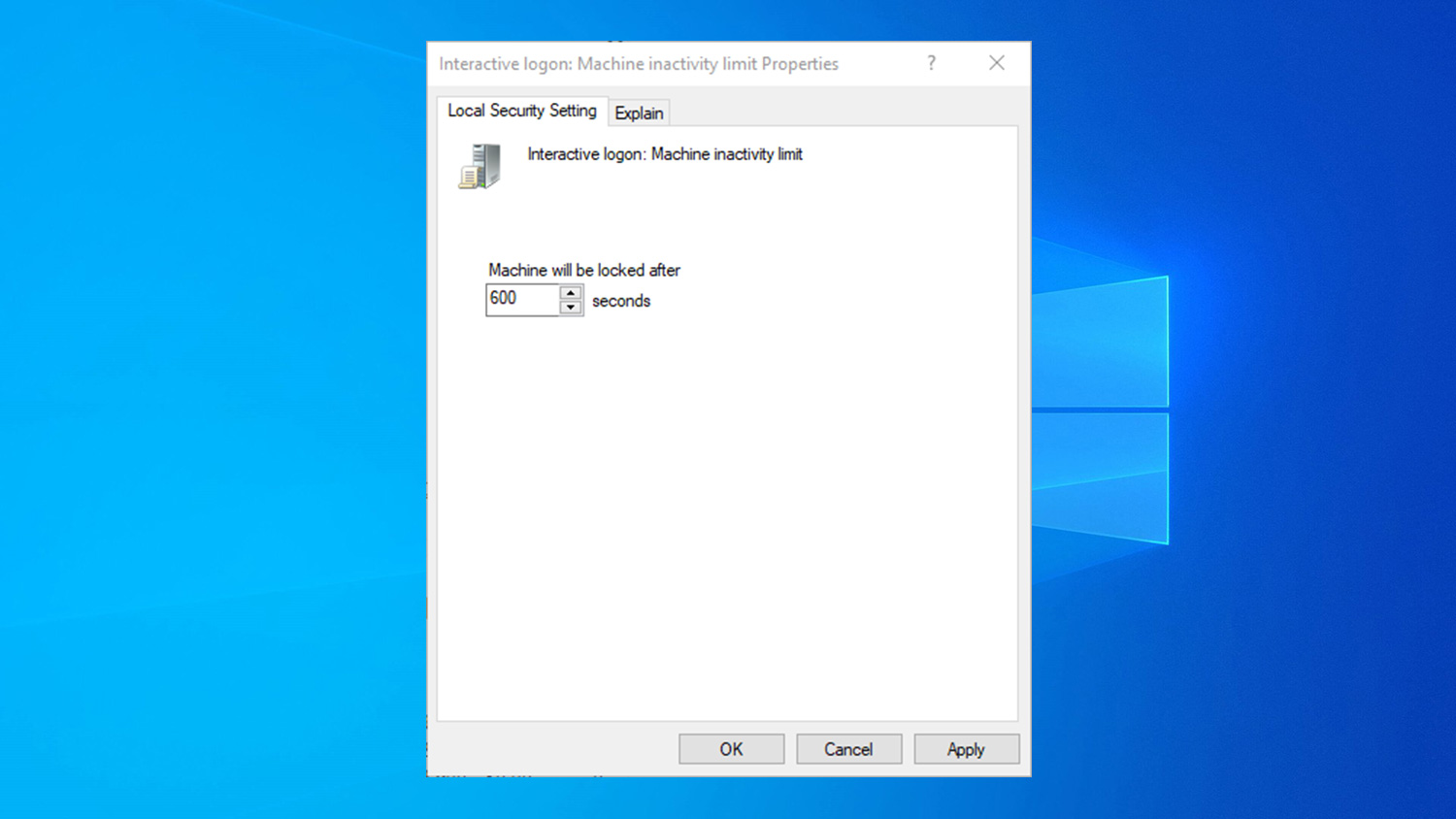Viewport: 1456px width, 819px height.
Task: Click the policy name heading in the dialog
Action: pos(665,153)
